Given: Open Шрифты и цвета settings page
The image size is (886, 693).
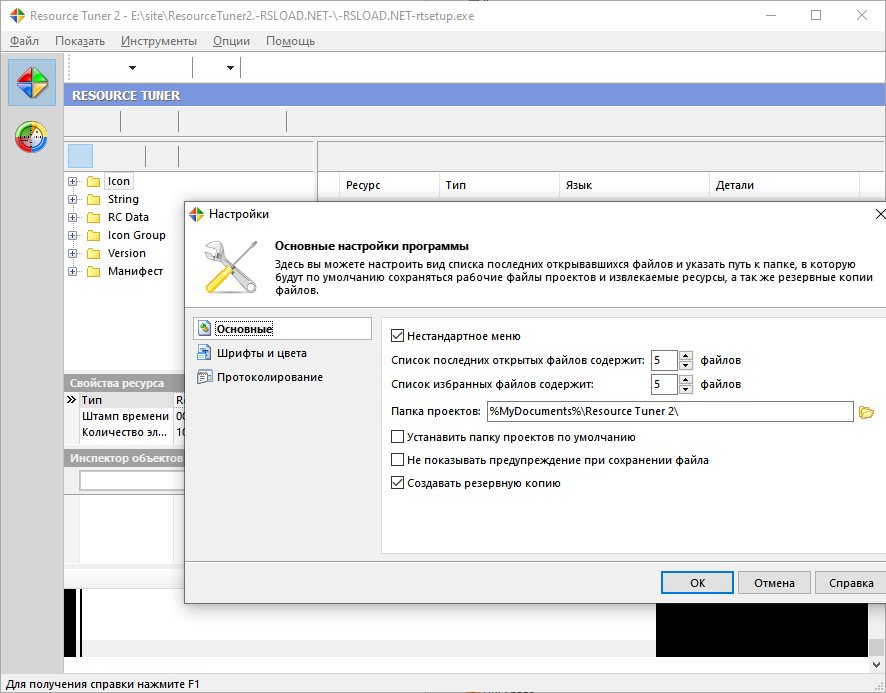Looking at the screenshot, I should [x=261, y=353].
